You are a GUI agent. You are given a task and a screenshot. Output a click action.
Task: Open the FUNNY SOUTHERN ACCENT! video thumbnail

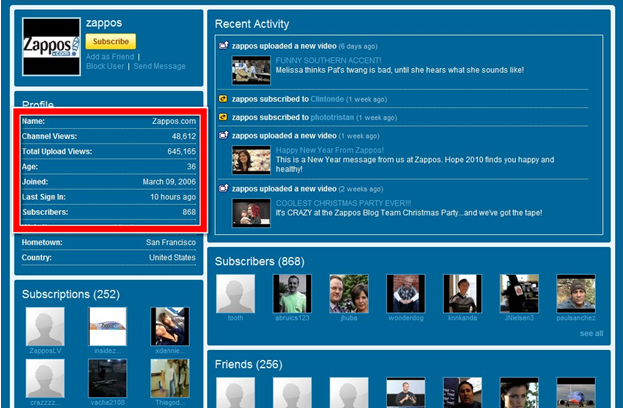point(251,70)
